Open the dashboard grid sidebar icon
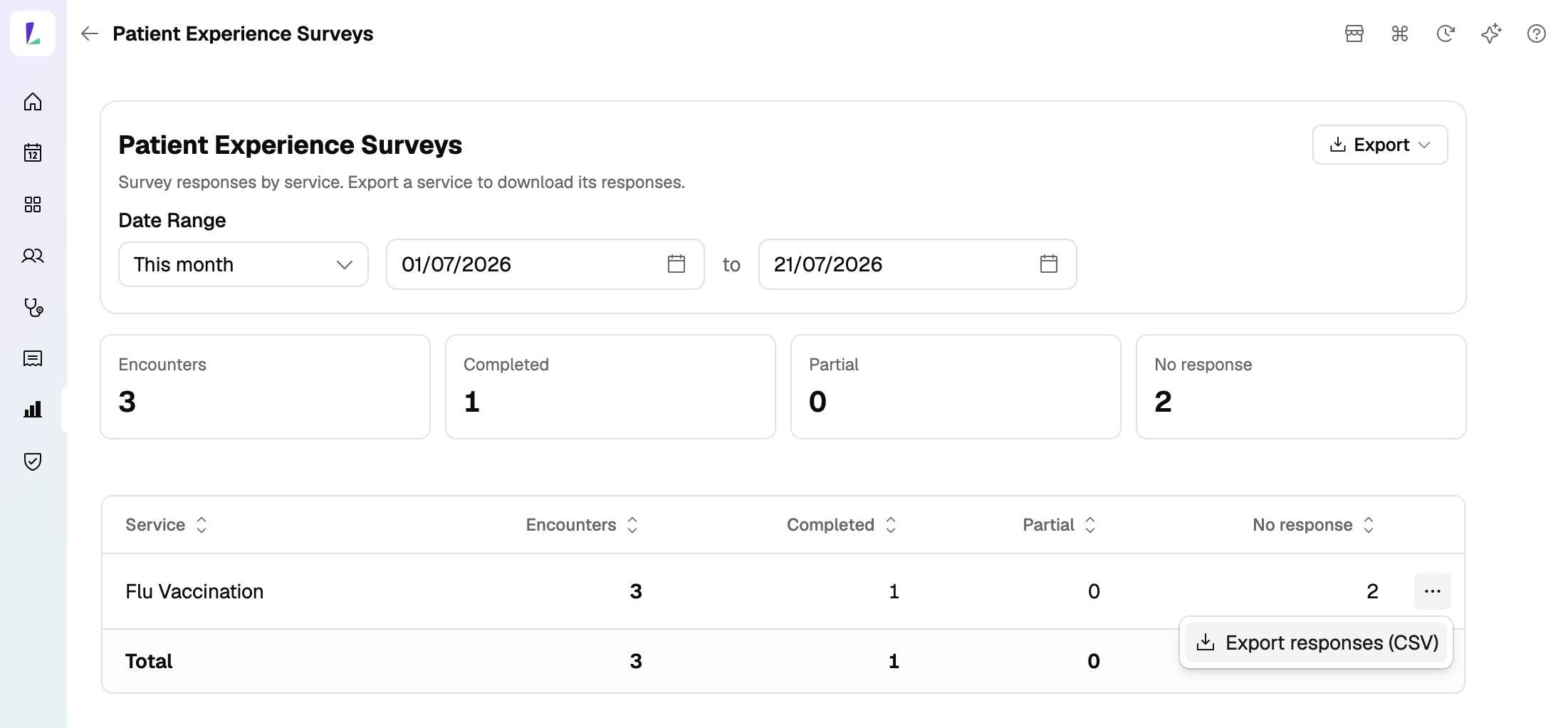Screen dimensions: 1568x728 pos(33,204)
